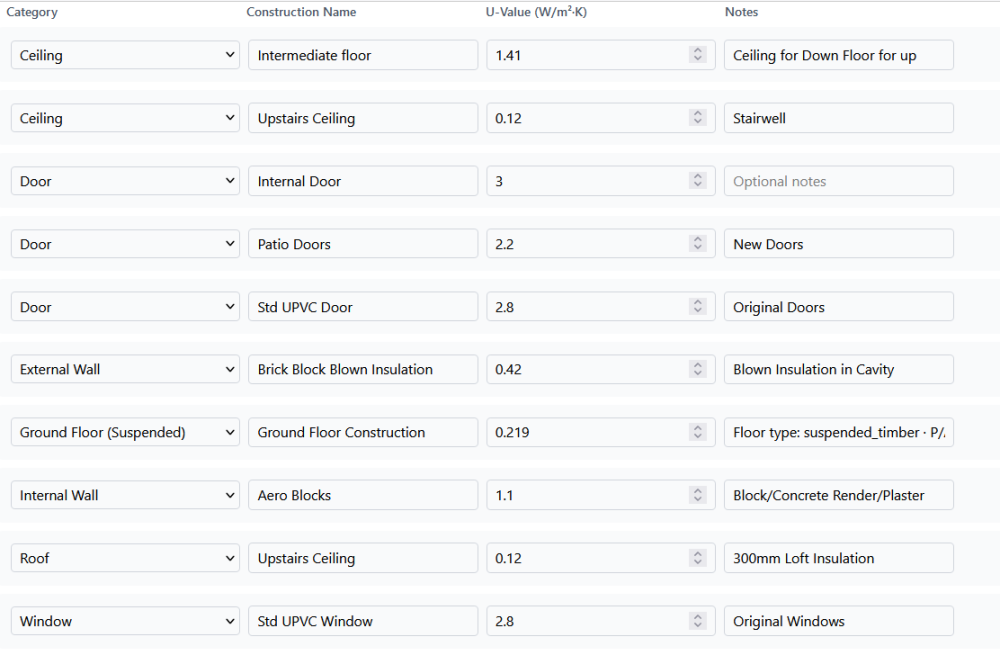The image size is (1000, 664).
Task: Open the External Wall category dropdown
Action: 125,370
